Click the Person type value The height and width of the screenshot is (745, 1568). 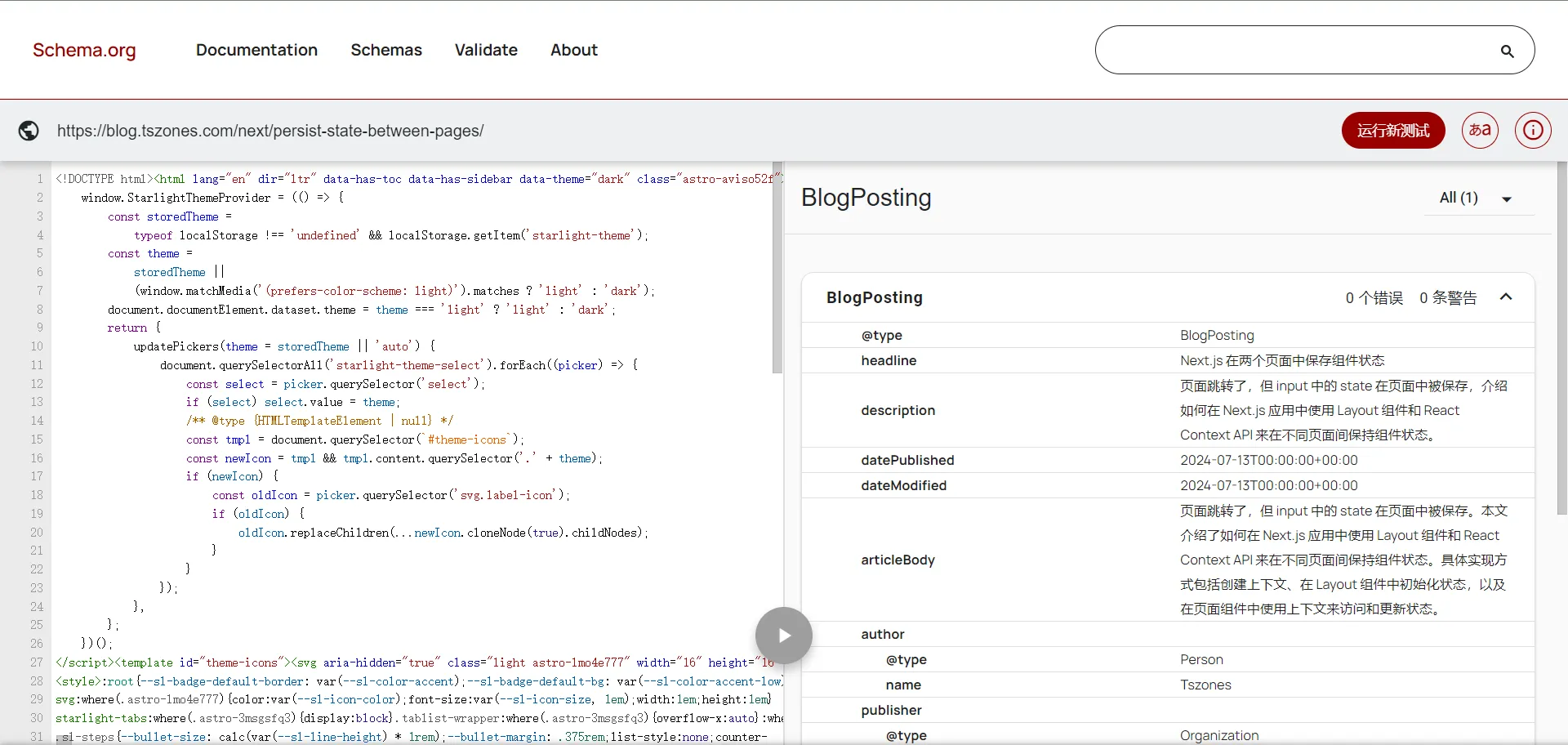click(x=1201, y=659)
